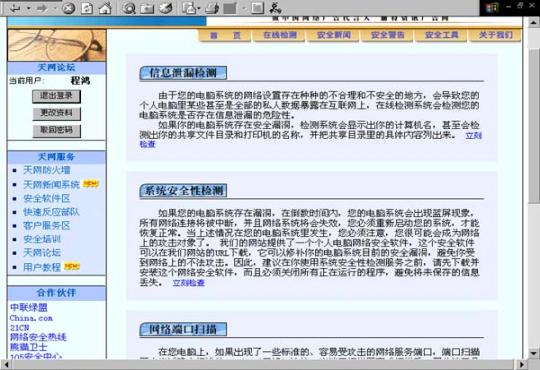
Task: Click the Stop loading icon
Action: tap(69, 8)
